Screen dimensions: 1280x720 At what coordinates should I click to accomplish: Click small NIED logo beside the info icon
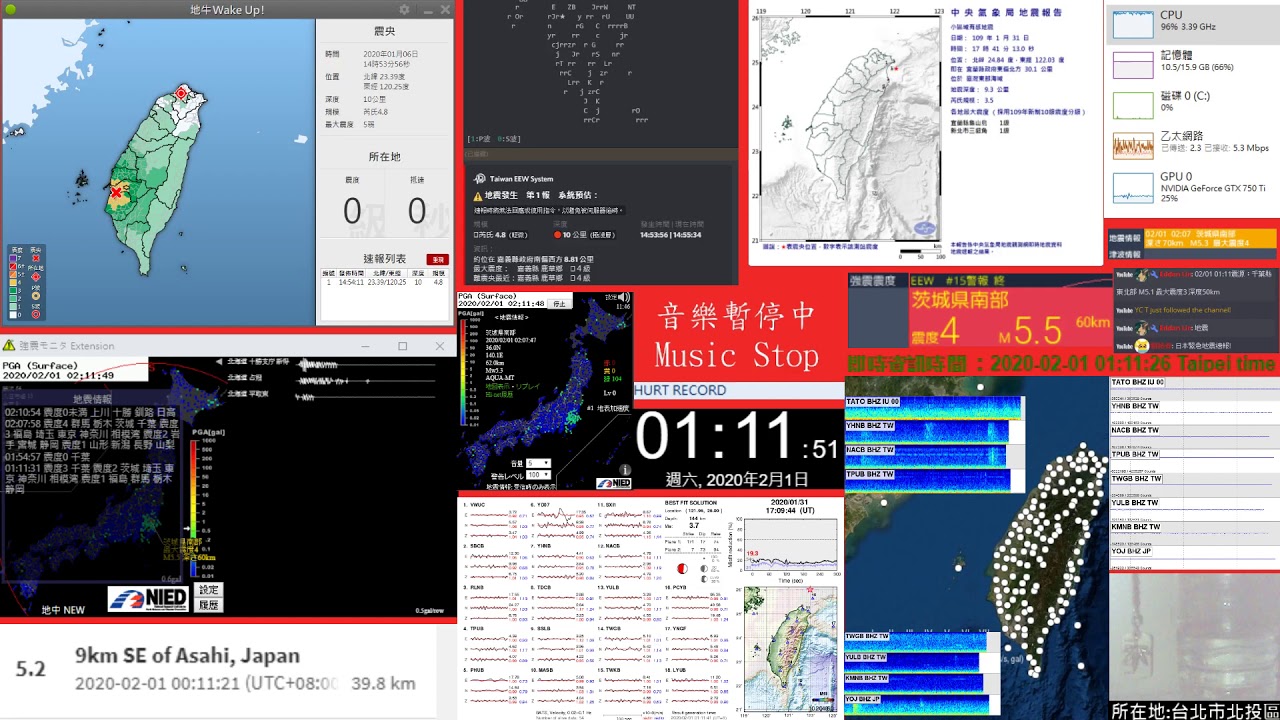pos(614,484)
